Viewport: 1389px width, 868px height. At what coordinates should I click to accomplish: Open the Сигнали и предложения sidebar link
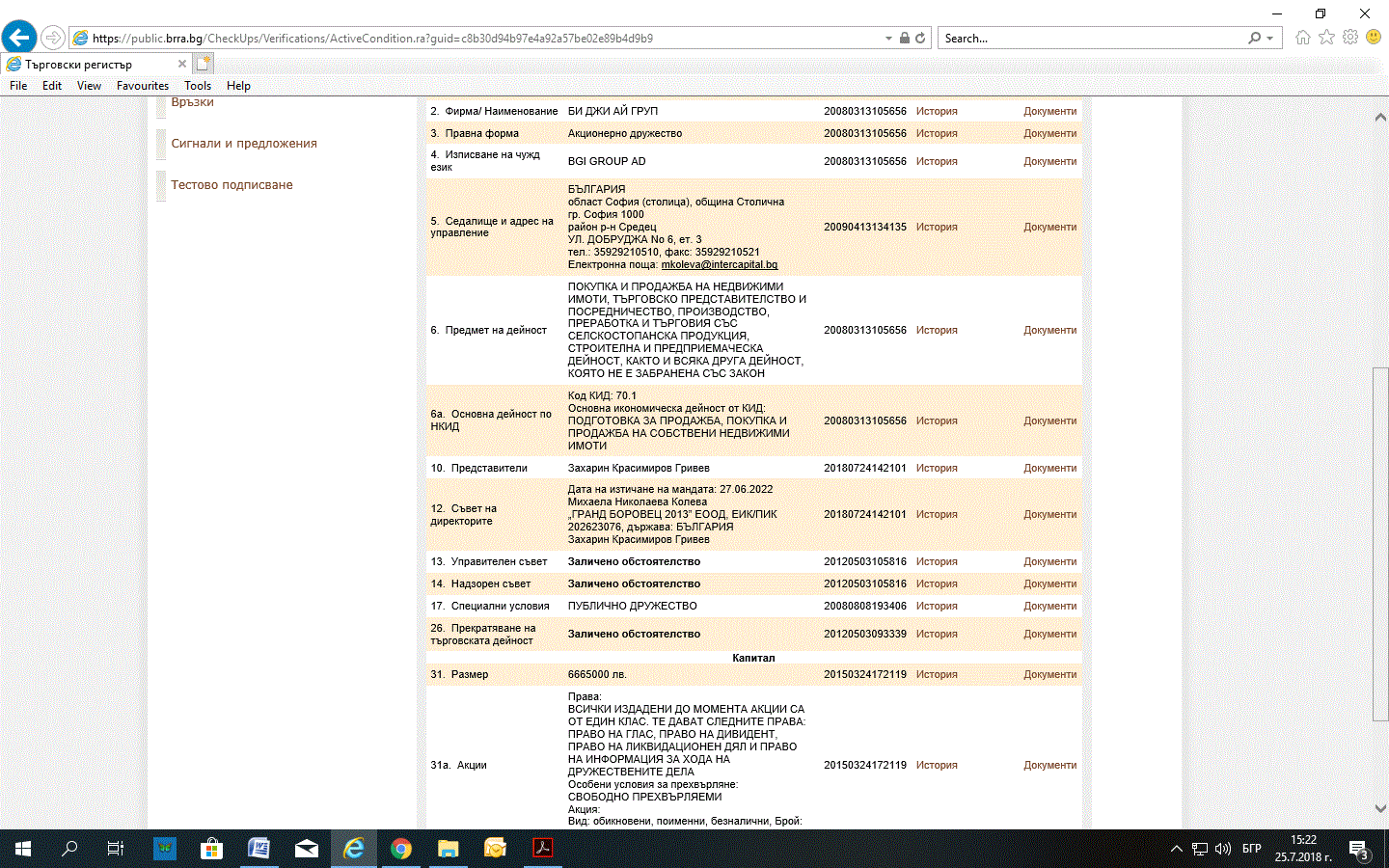(x=244, y=144)
